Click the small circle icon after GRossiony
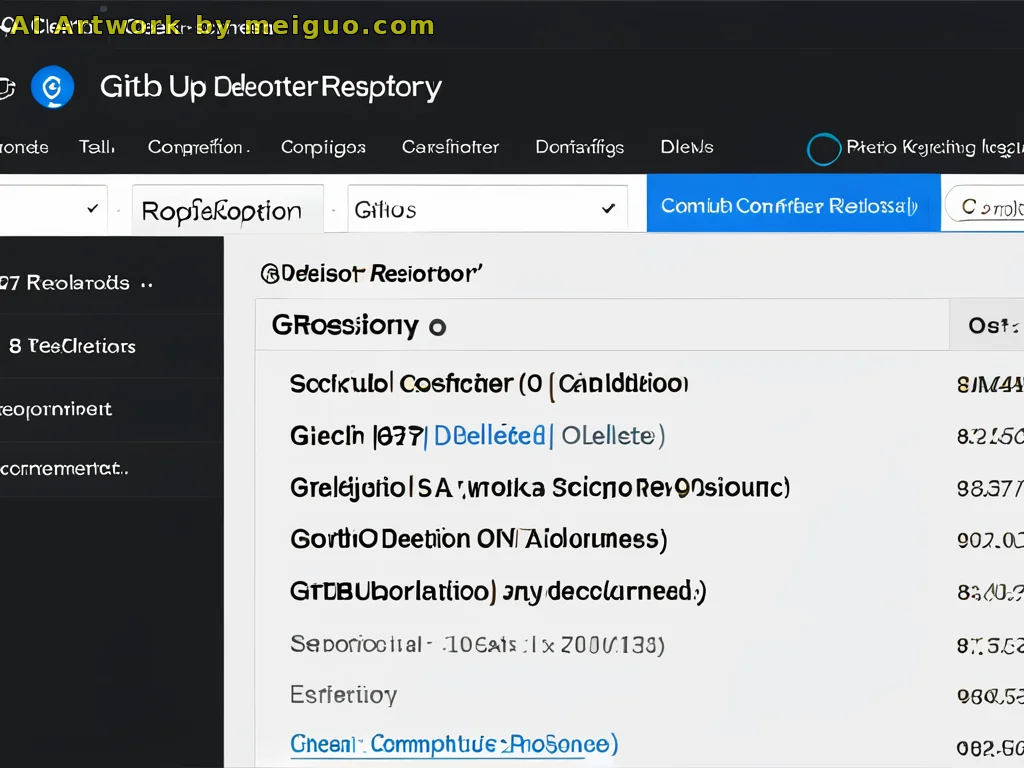 pyautogui.click(x=436, y=326)
